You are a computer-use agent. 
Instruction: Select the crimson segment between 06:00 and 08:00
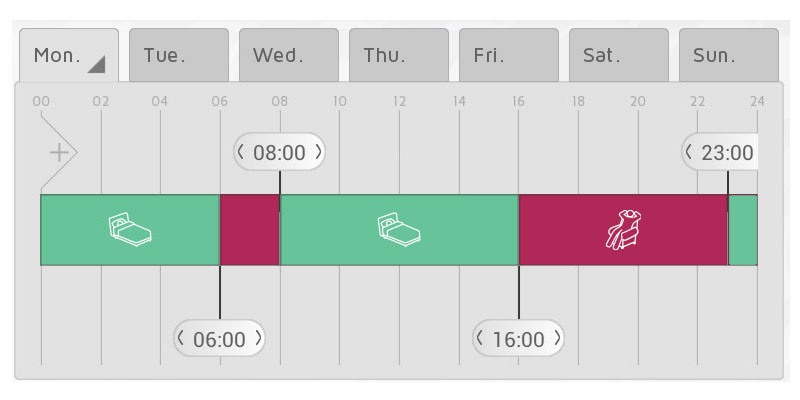[x=249, y=230]
